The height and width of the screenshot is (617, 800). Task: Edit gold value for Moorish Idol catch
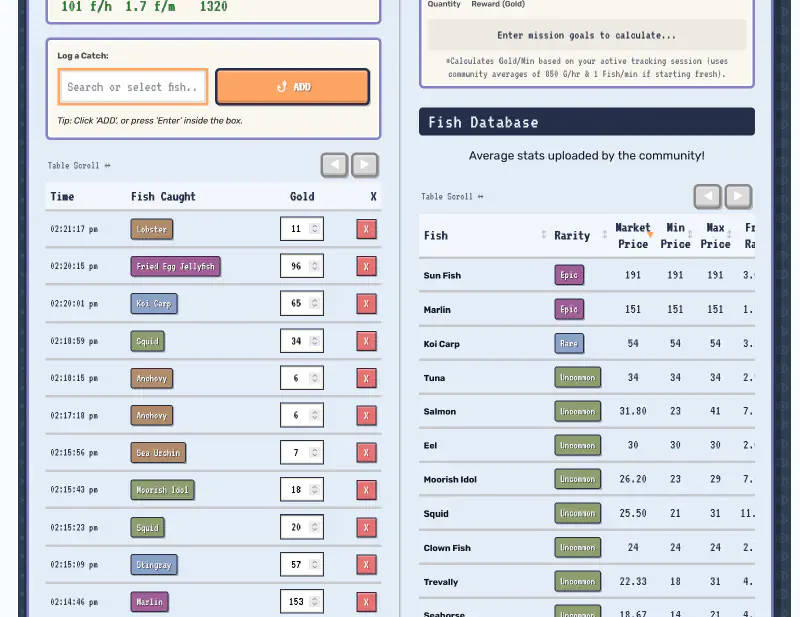click(x=297, y=490)
